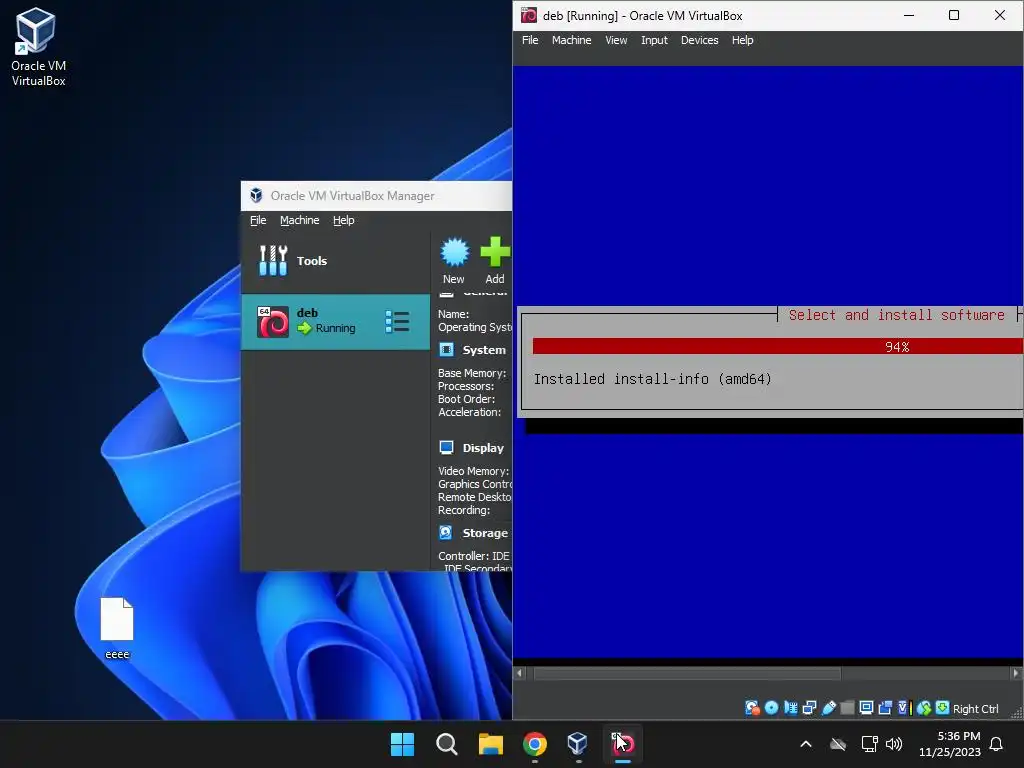Open the Windows Start menu

pyautogui.click(x=402, y=744)
